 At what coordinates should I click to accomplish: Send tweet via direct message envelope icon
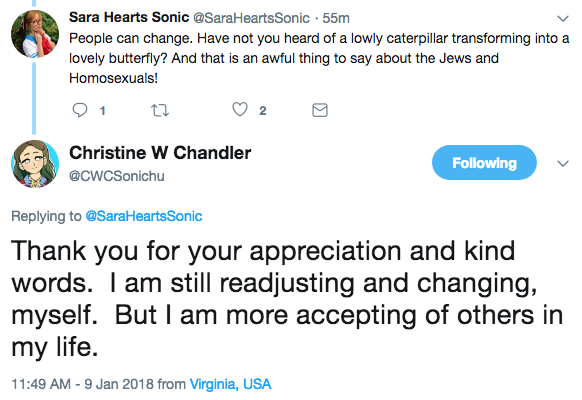coord(320,110)
